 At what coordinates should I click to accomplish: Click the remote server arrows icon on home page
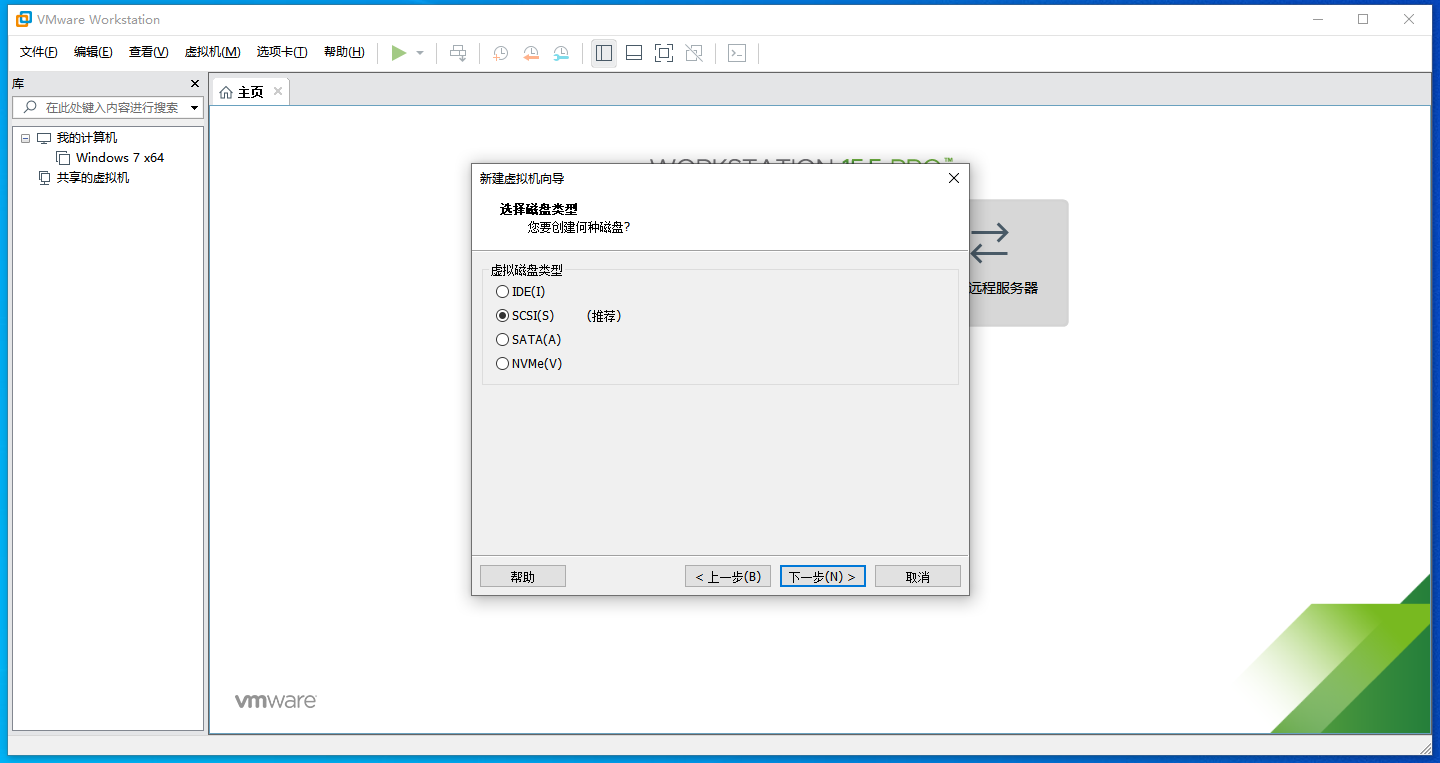990,242
